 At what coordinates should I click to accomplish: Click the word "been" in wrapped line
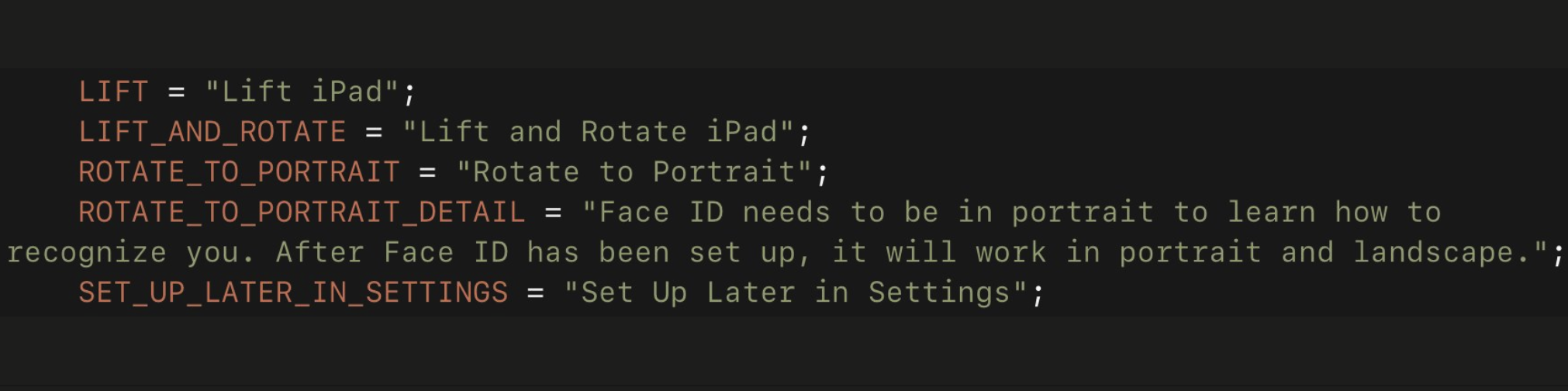tap(634, 254)
